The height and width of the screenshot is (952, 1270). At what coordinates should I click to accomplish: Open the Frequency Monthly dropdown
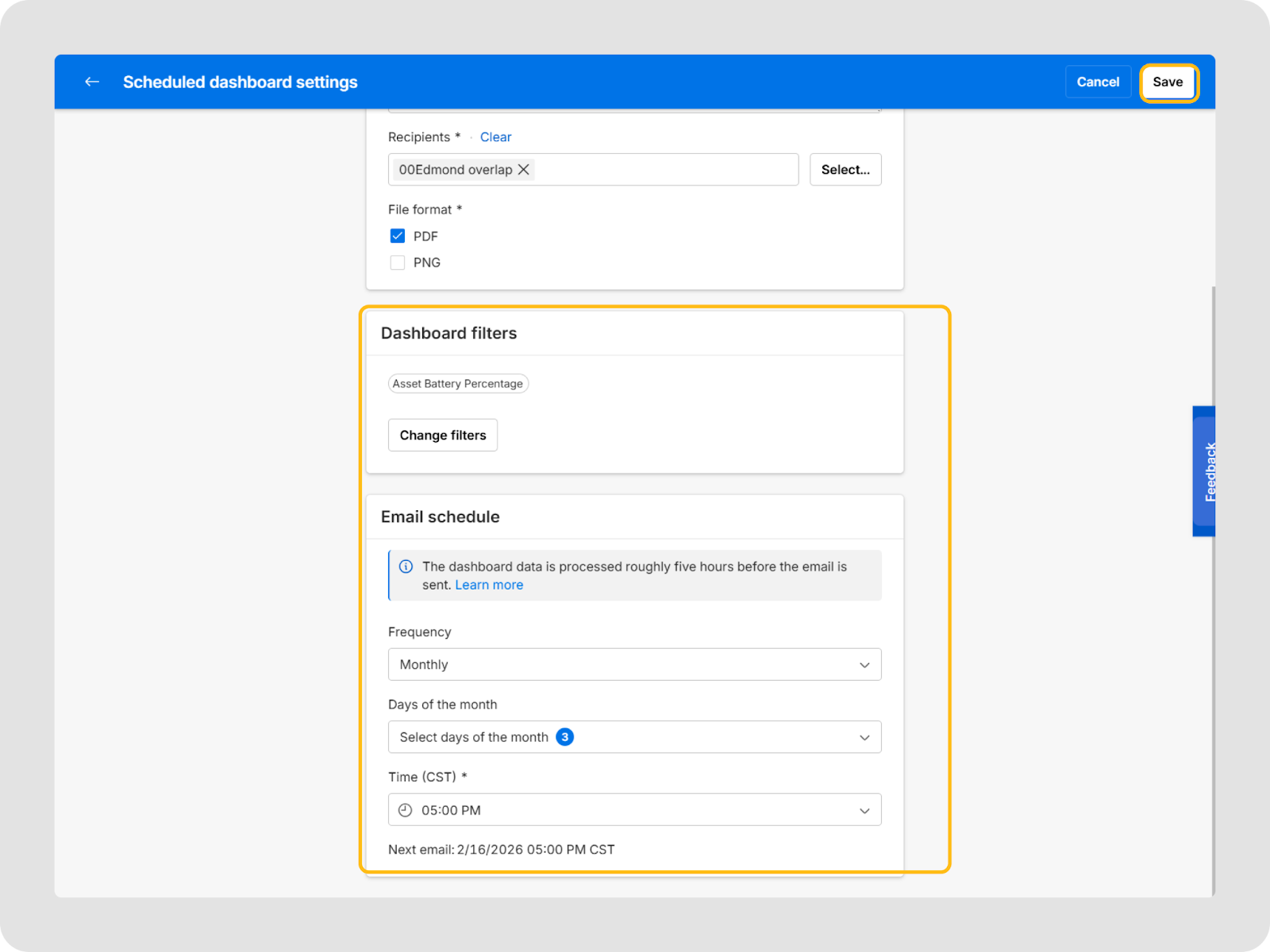633,665
